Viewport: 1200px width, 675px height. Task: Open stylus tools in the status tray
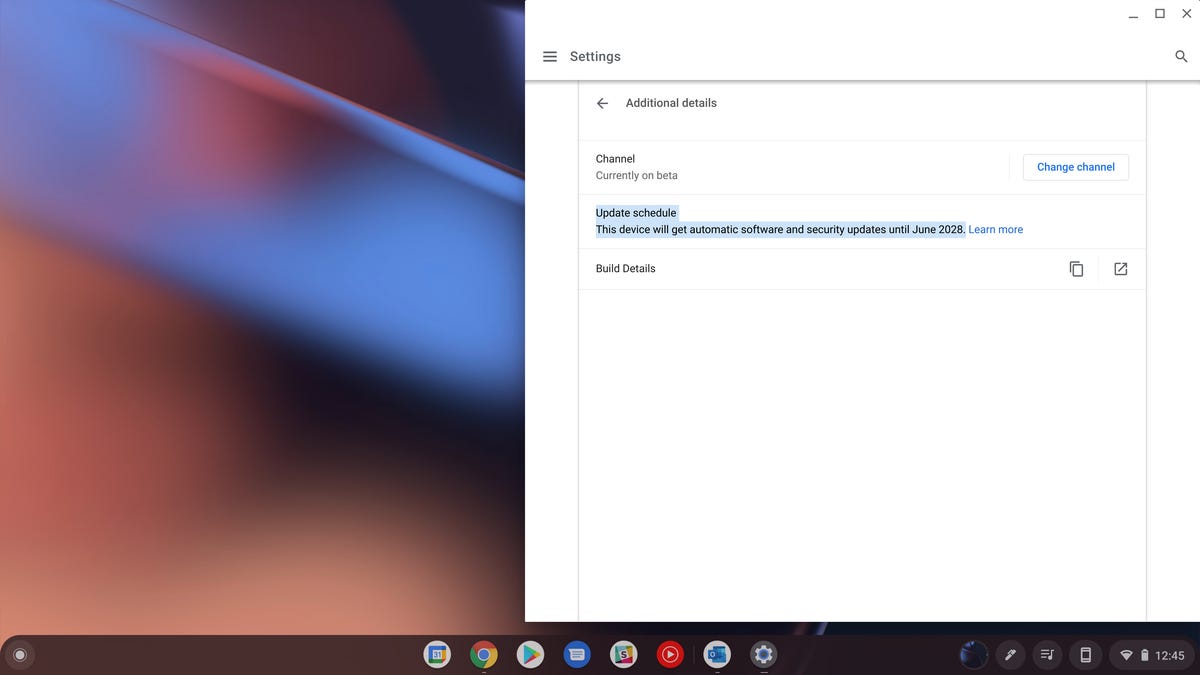tap(1010, 655)
